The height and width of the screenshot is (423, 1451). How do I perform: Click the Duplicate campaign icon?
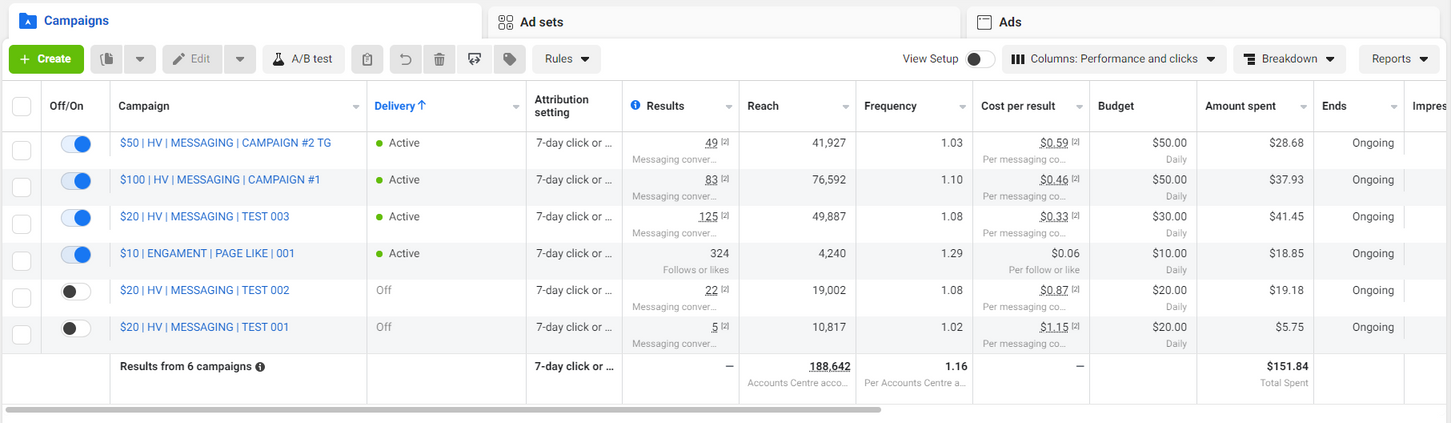pos(107,59)
